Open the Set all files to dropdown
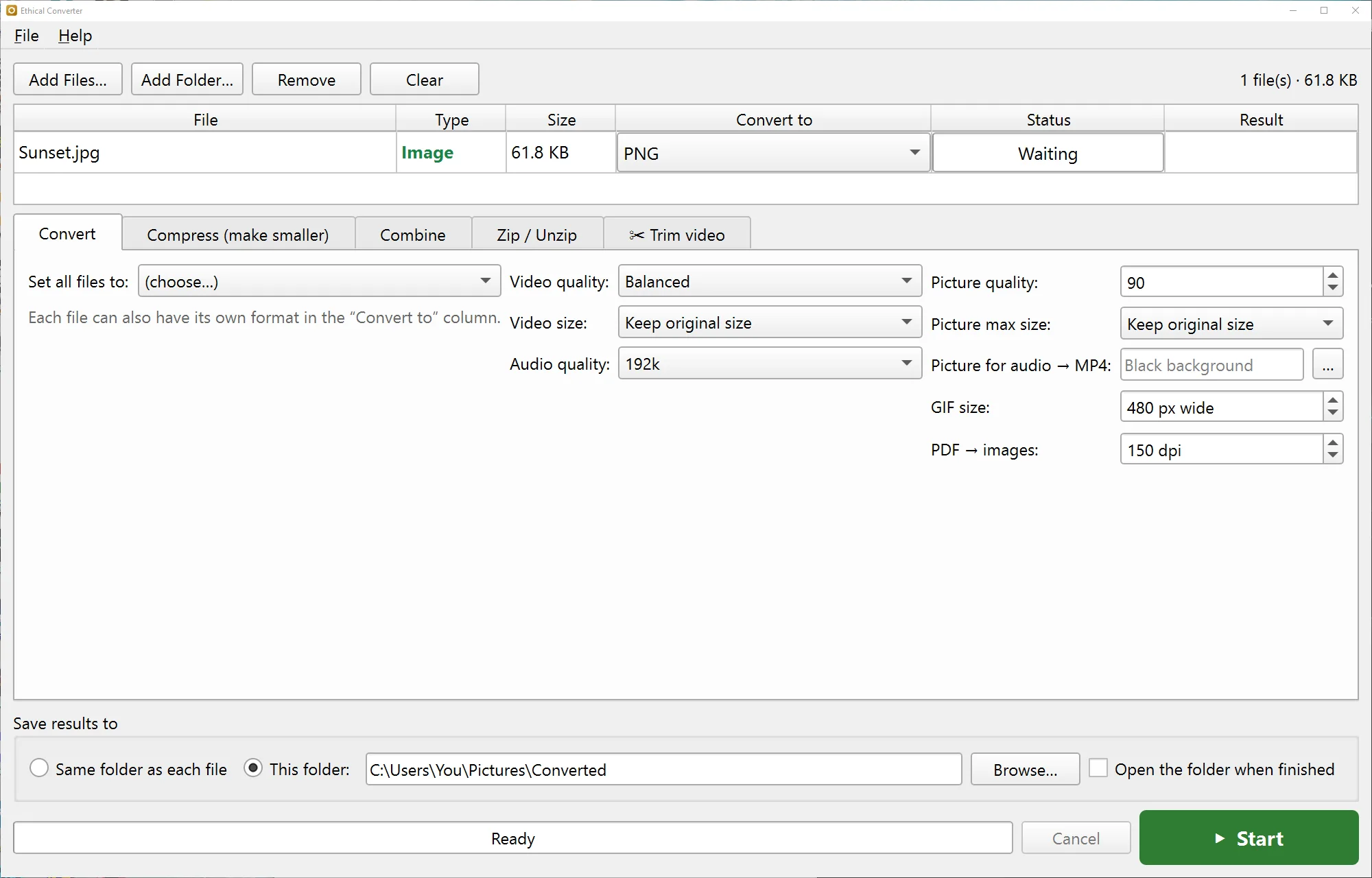 point(319,281)
